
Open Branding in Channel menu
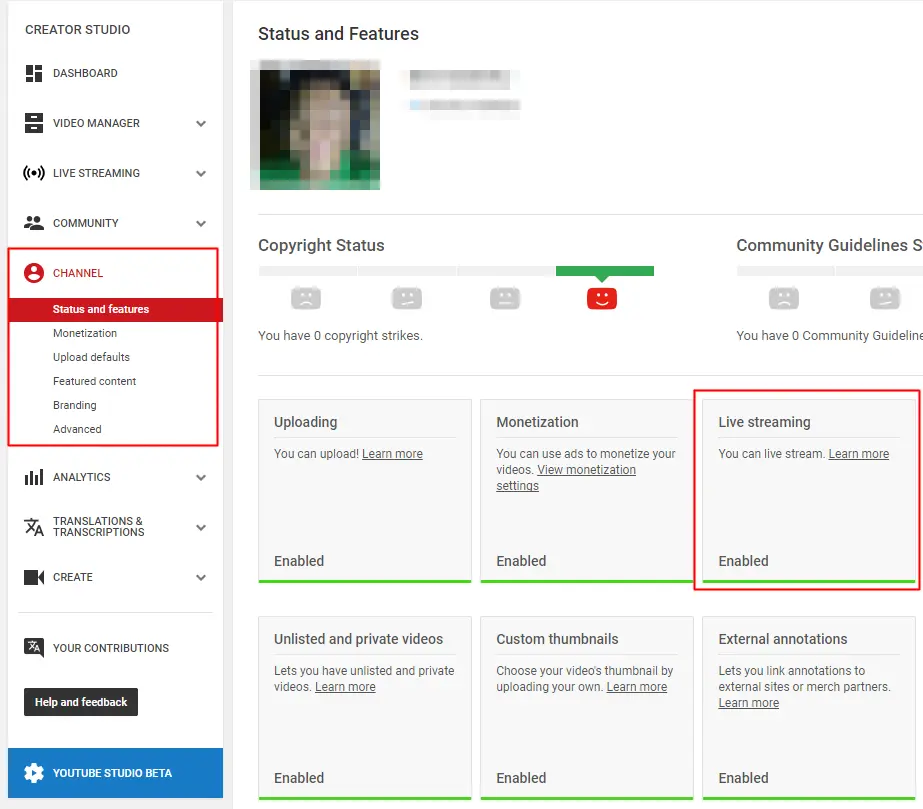pos(75,405)
